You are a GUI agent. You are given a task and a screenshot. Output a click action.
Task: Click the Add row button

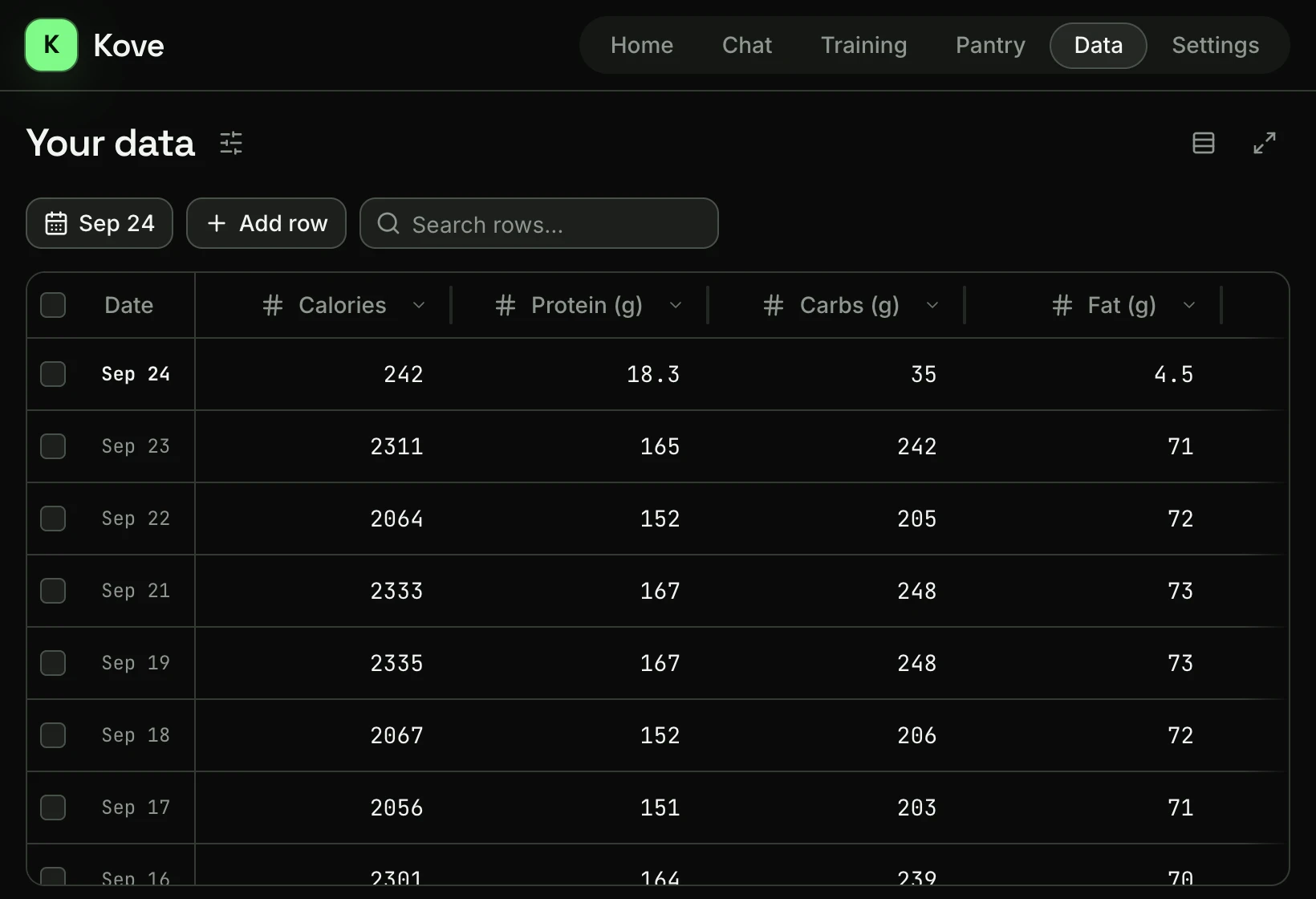click(x=266, y=223)
